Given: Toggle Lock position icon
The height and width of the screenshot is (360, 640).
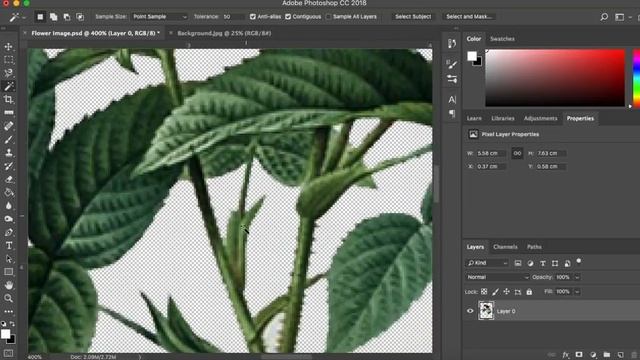Looking at the screenshot, I should (507, 291).
